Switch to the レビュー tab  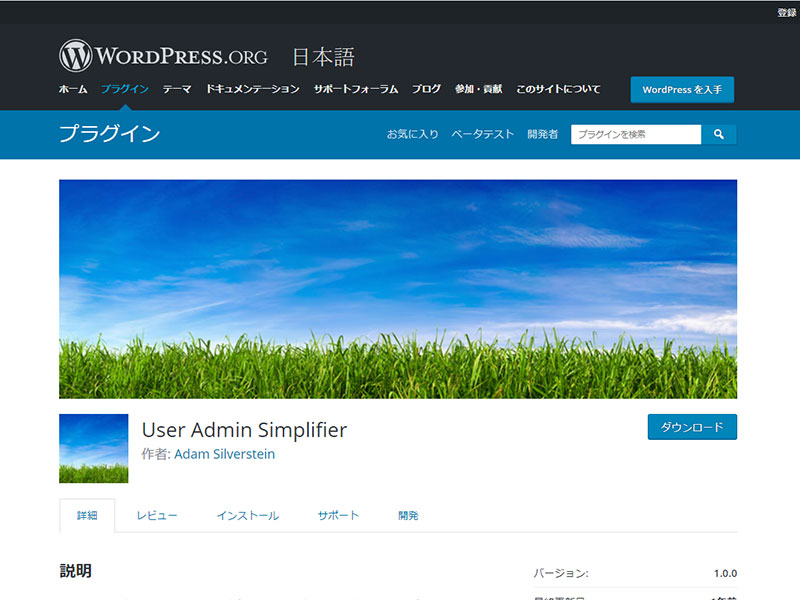(157, 516)
